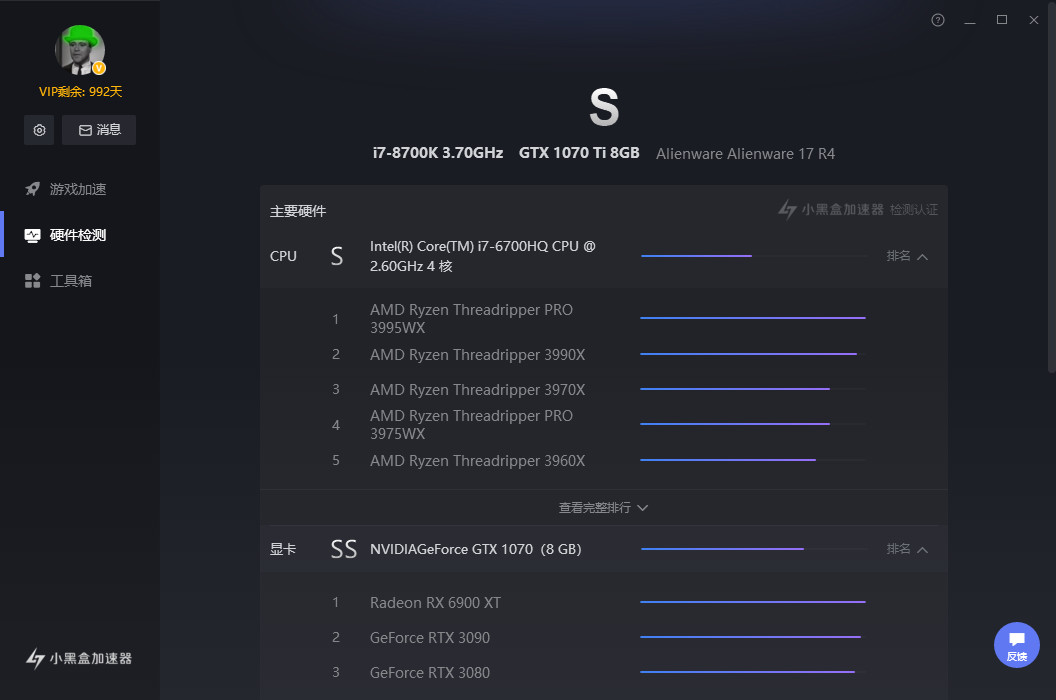Click the Radeon RX 6900 XT row
Image resolution: width=1056 pixels, height=700 pixels.
click(435, 603)
